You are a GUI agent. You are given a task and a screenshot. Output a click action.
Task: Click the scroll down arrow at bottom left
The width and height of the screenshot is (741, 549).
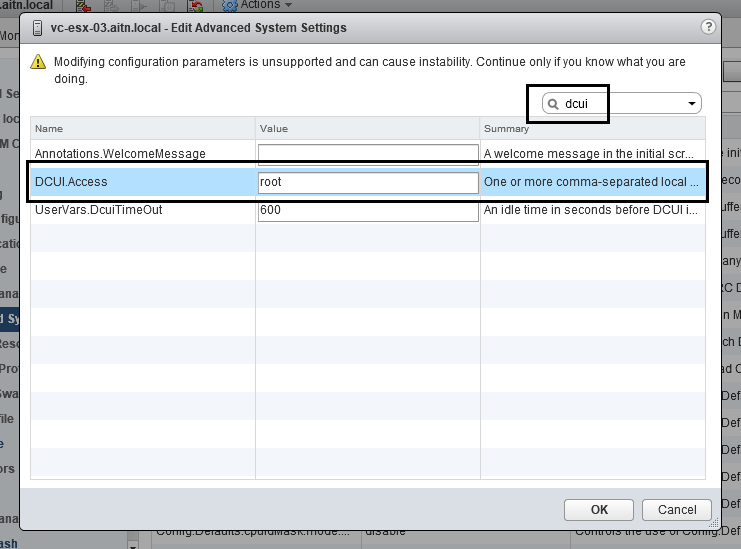coord(133,544)
